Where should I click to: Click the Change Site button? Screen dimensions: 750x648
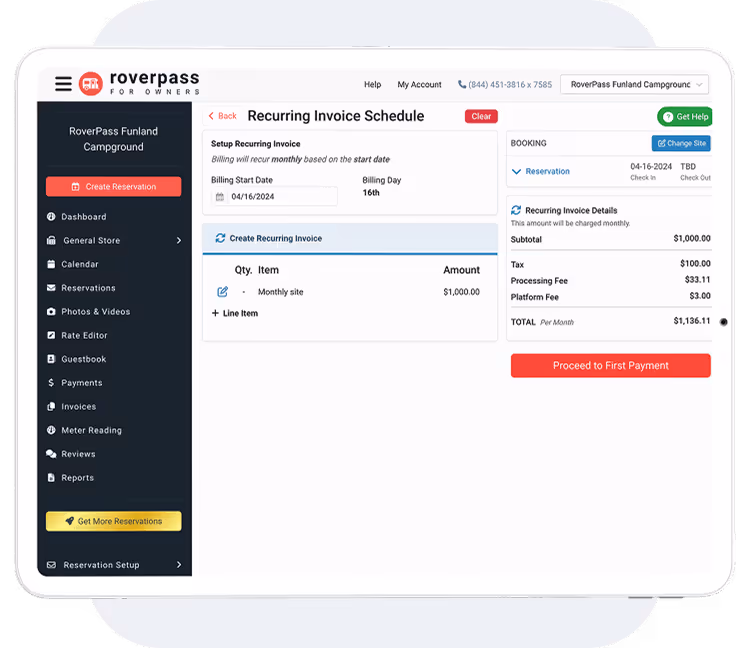681,143
